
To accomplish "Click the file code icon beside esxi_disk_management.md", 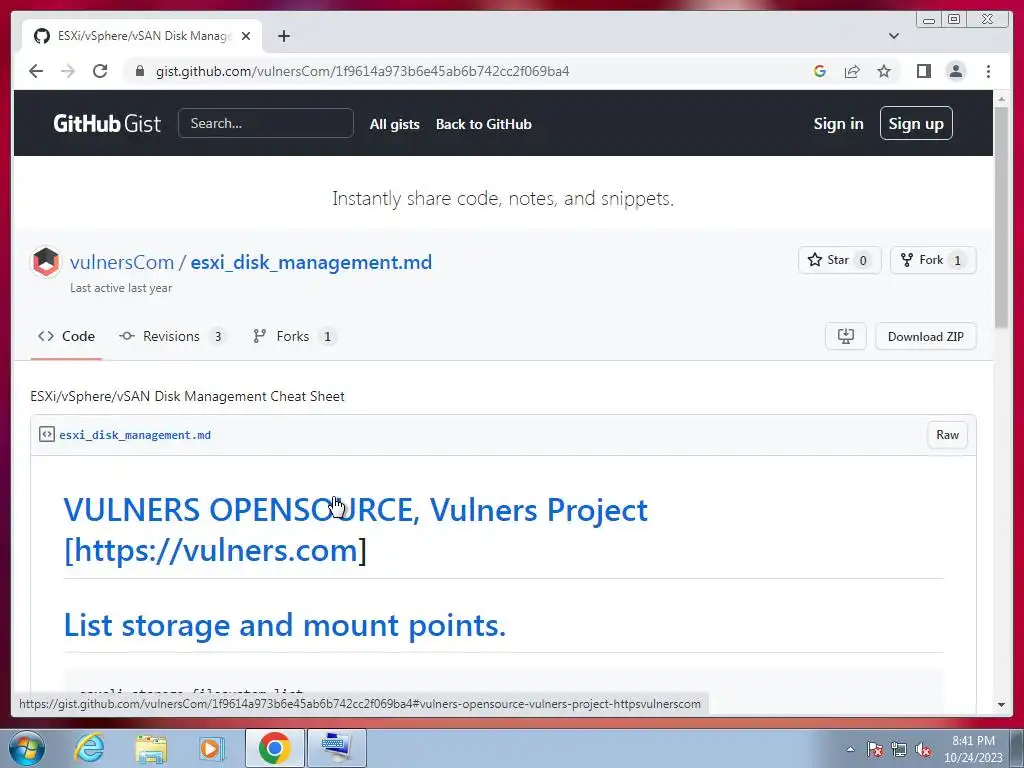I will (x=46, y=434).
